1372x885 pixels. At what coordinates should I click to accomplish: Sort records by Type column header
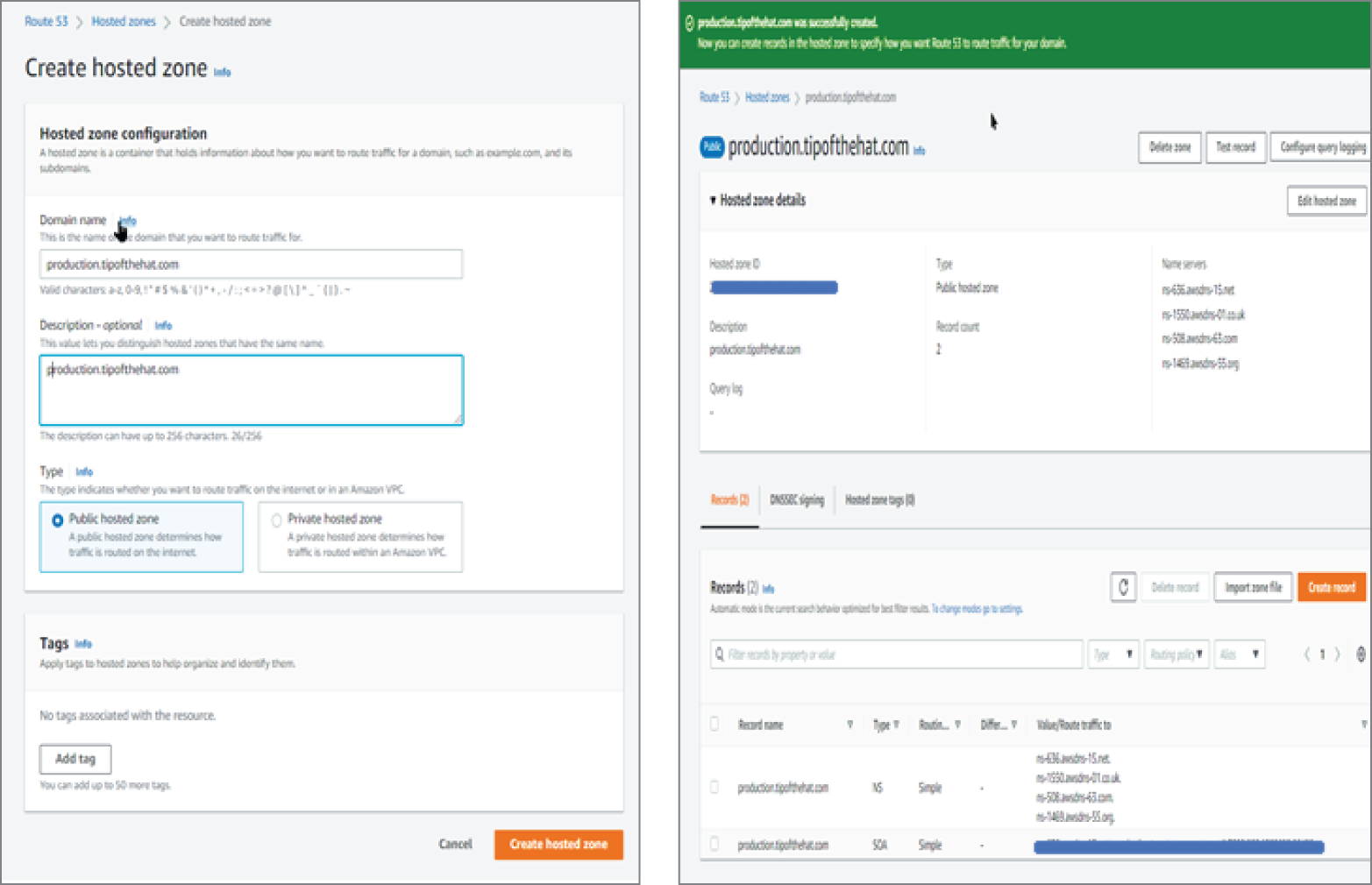pyautogui.click(x=885, y=725)
